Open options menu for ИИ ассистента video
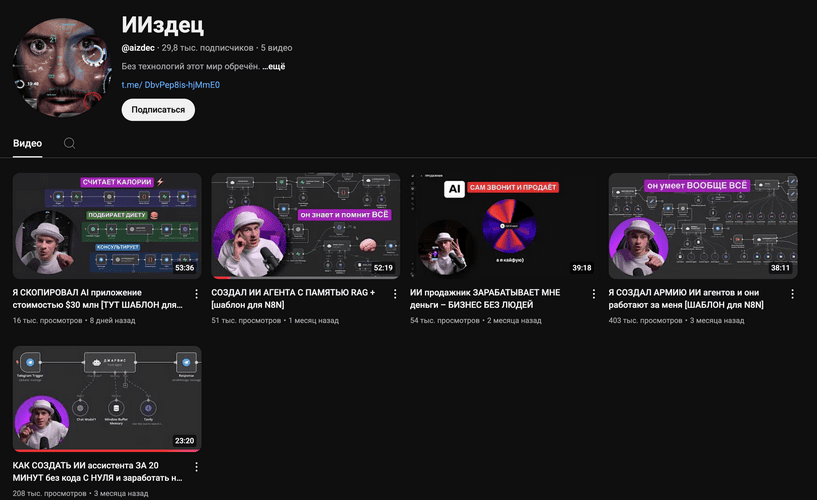 point(195,467)
